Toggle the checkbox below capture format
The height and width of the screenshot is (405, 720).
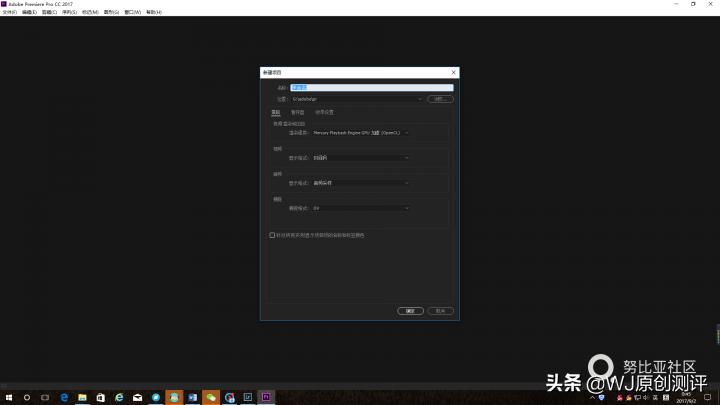click(272, 235)
